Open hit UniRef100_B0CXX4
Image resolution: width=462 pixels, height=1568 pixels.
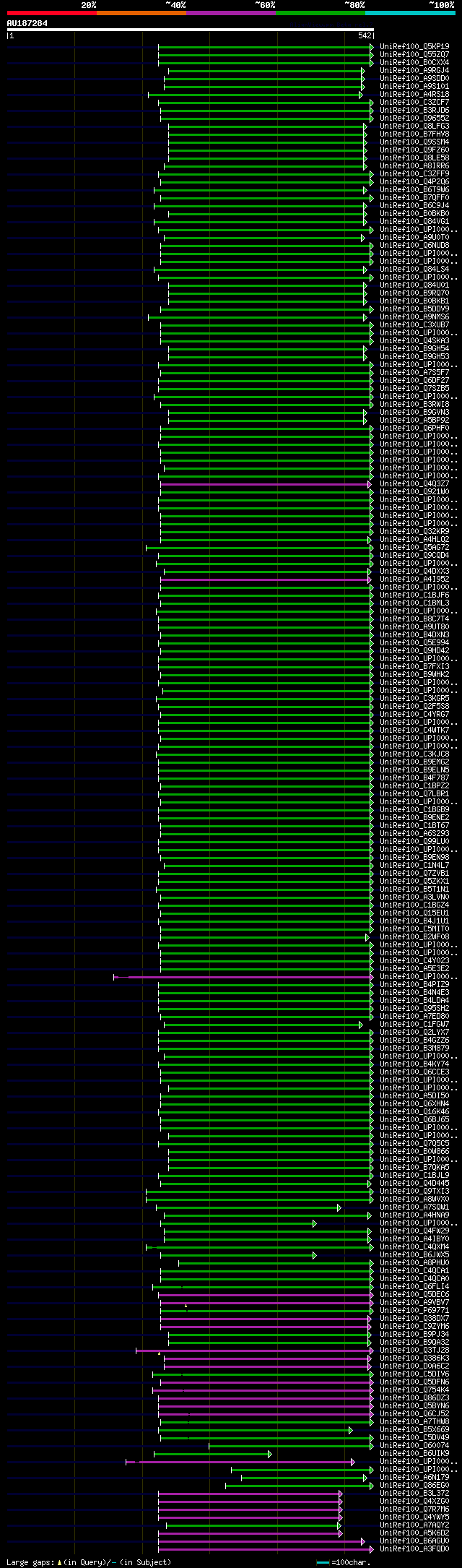(414, 62)
